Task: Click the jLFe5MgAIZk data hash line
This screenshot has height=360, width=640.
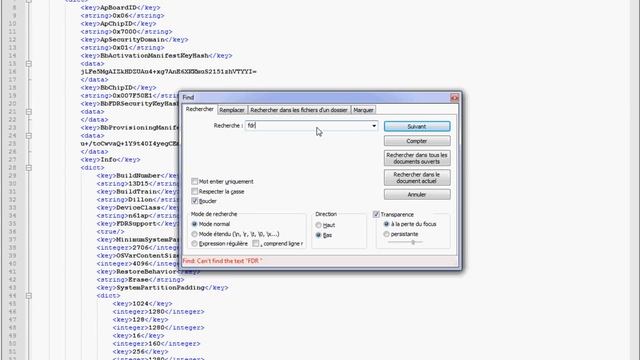Action: 169,72
